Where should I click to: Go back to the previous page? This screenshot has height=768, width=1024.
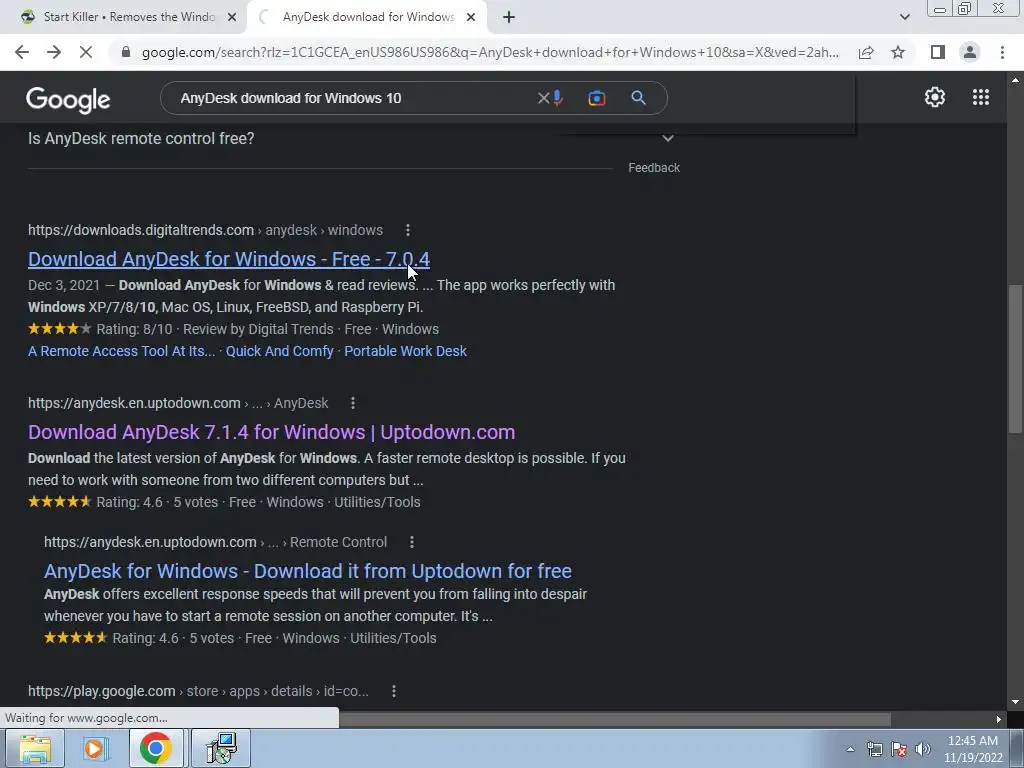[x=22, y=52]
